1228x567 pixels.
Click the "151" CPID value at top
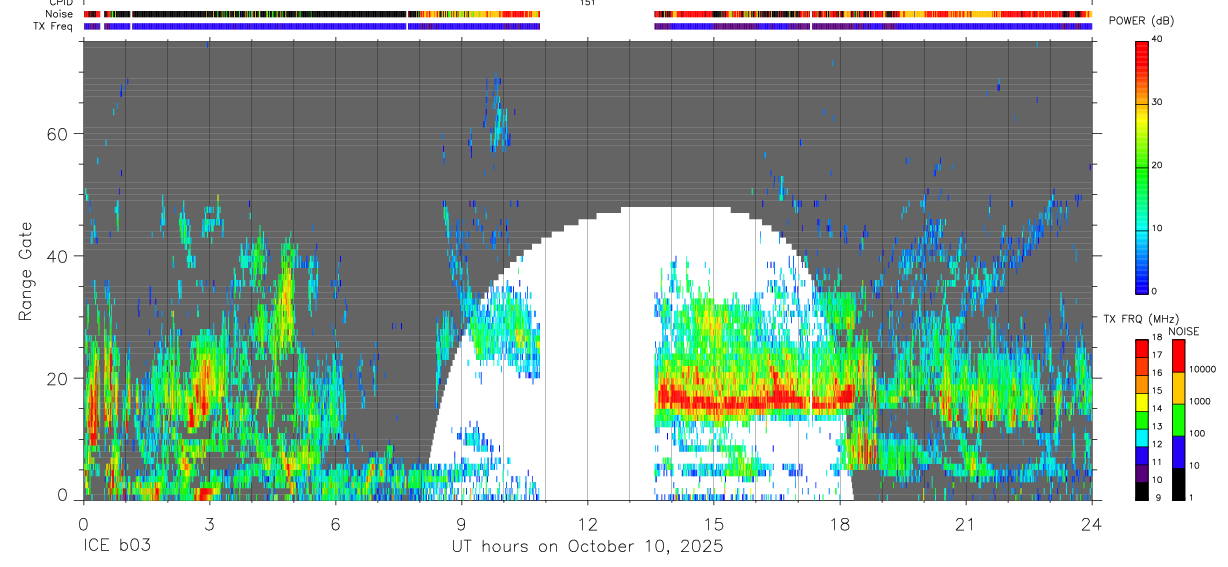[x=587, y=3]
